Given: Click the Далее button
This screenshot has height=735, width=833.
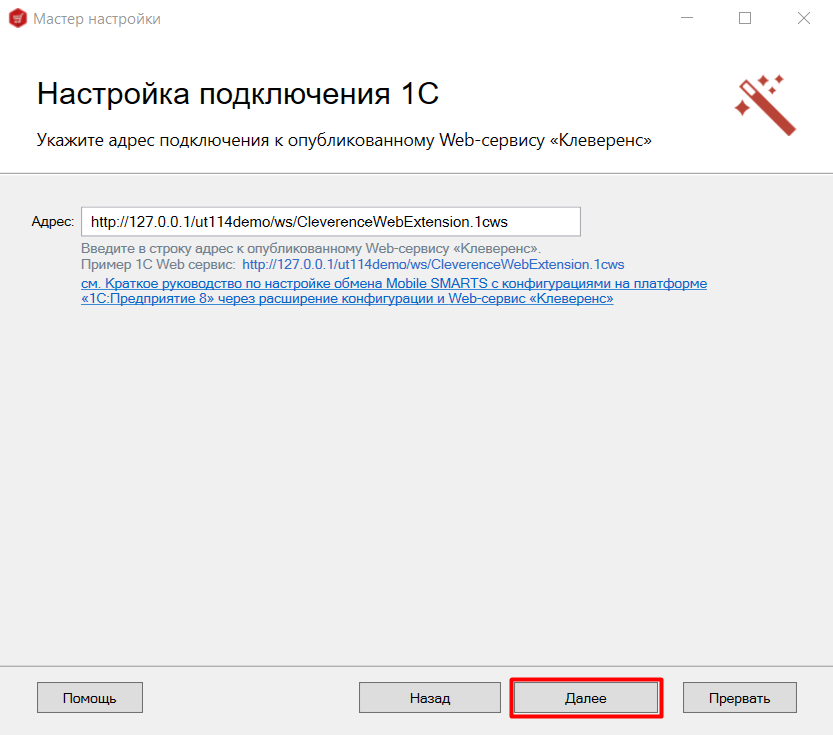Looking at the screenshot, I should point(585,698).
